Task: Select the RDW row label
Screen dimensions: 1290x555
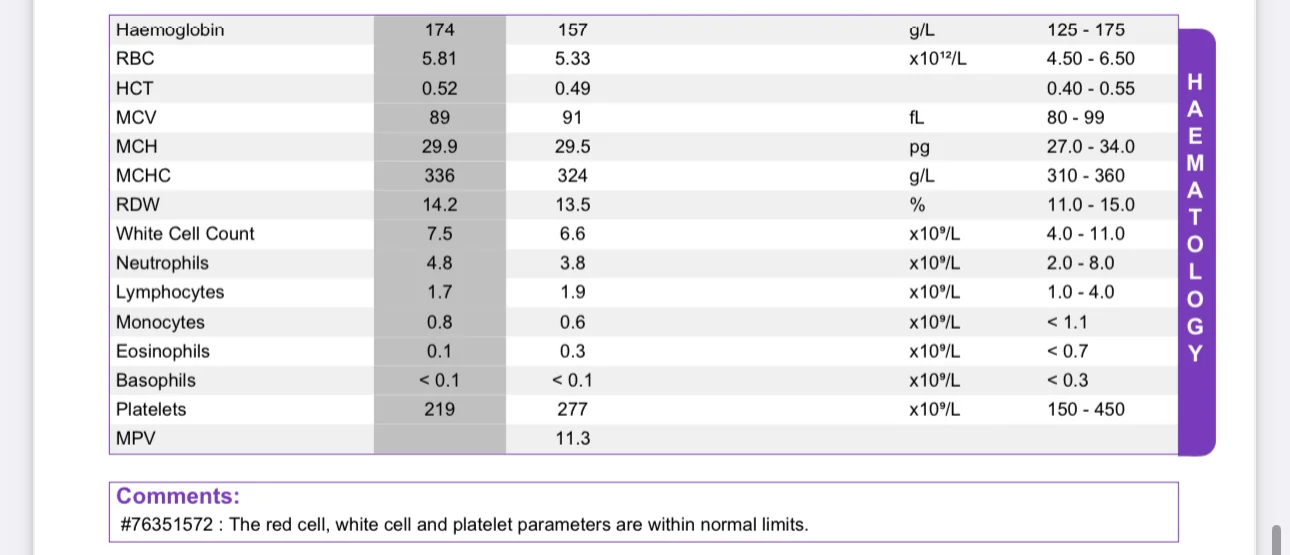Action: pos(138,205)
